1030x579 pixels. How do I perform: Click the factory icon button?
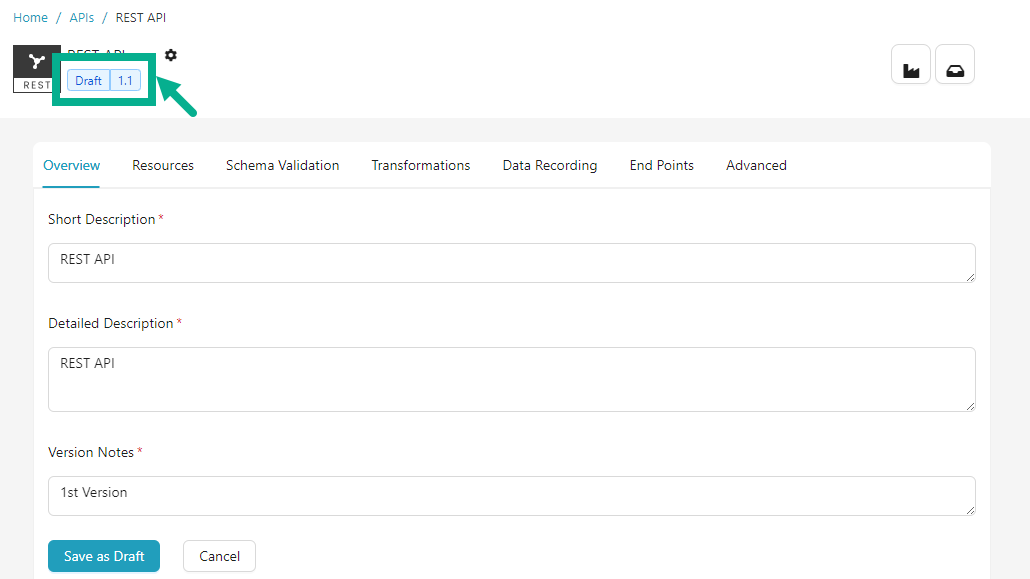click(911, 65)
